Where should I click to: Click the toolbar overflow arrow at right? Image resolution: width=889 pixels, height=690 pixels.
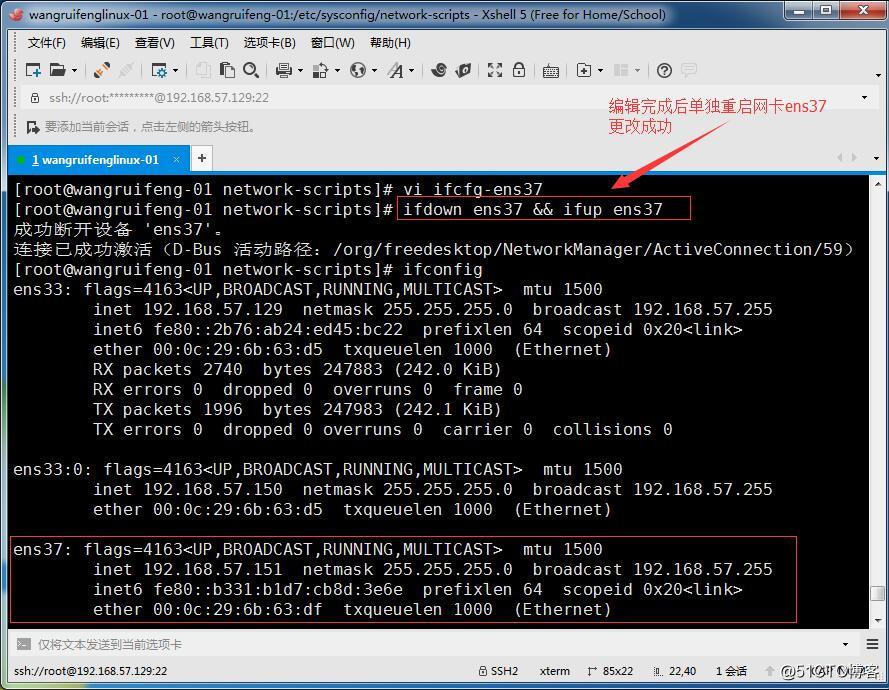click(x=878, y=75)
